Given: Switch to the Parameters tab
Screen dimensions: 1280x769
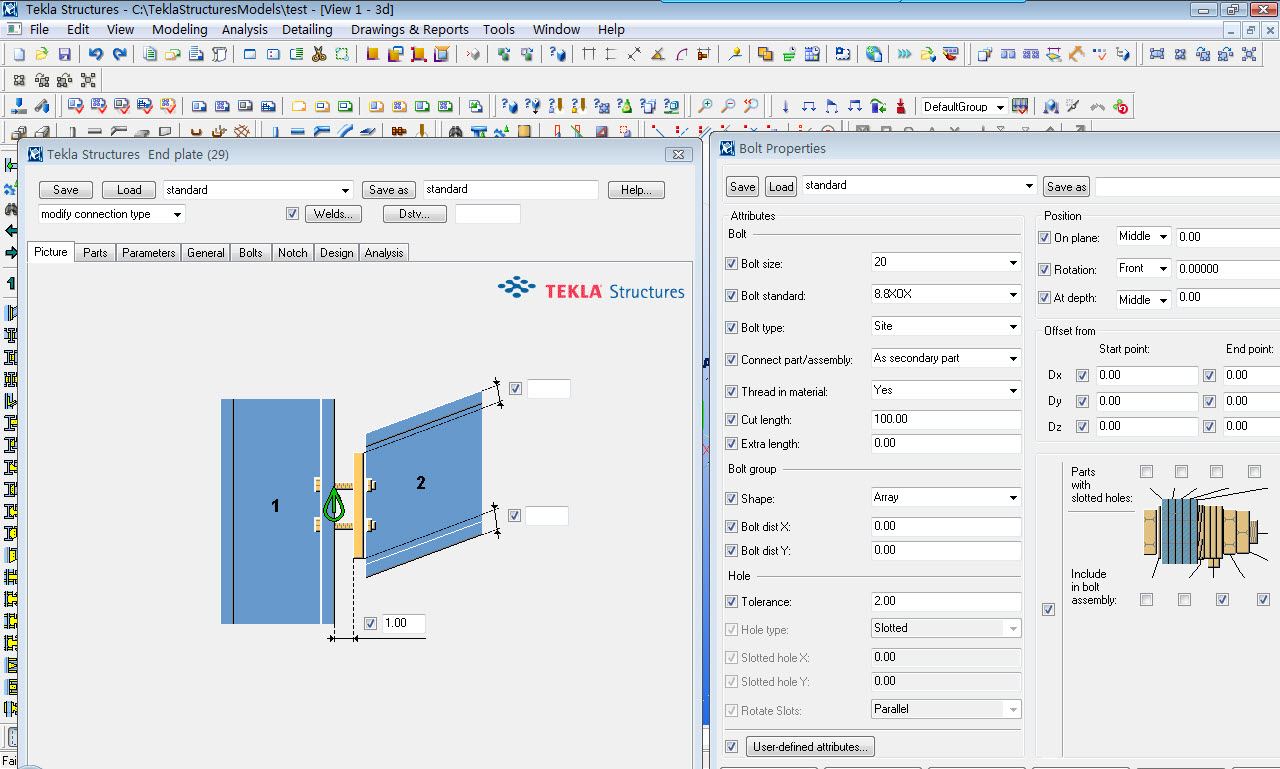Looking at the screenshot, I should coord(148,253).
